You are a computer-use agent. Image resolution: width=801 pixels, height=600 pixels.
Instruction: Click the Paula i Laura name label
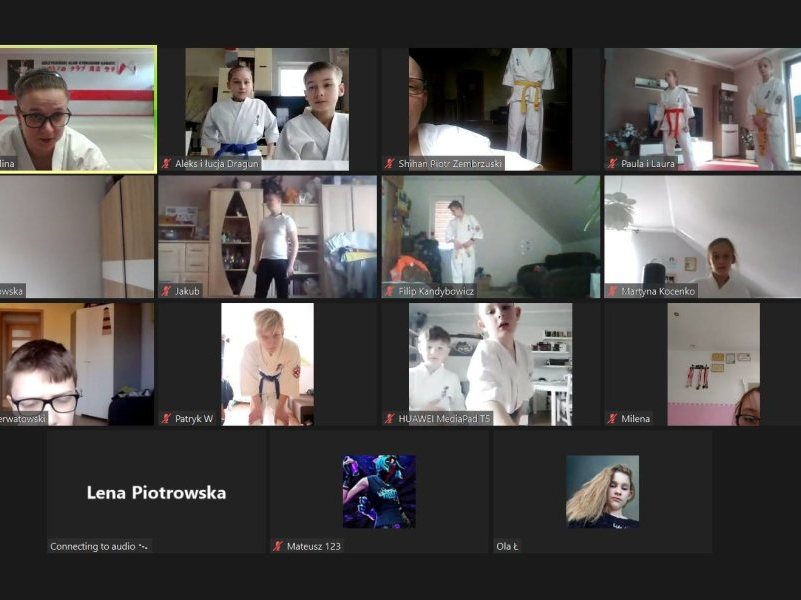(x=648, y=163)
